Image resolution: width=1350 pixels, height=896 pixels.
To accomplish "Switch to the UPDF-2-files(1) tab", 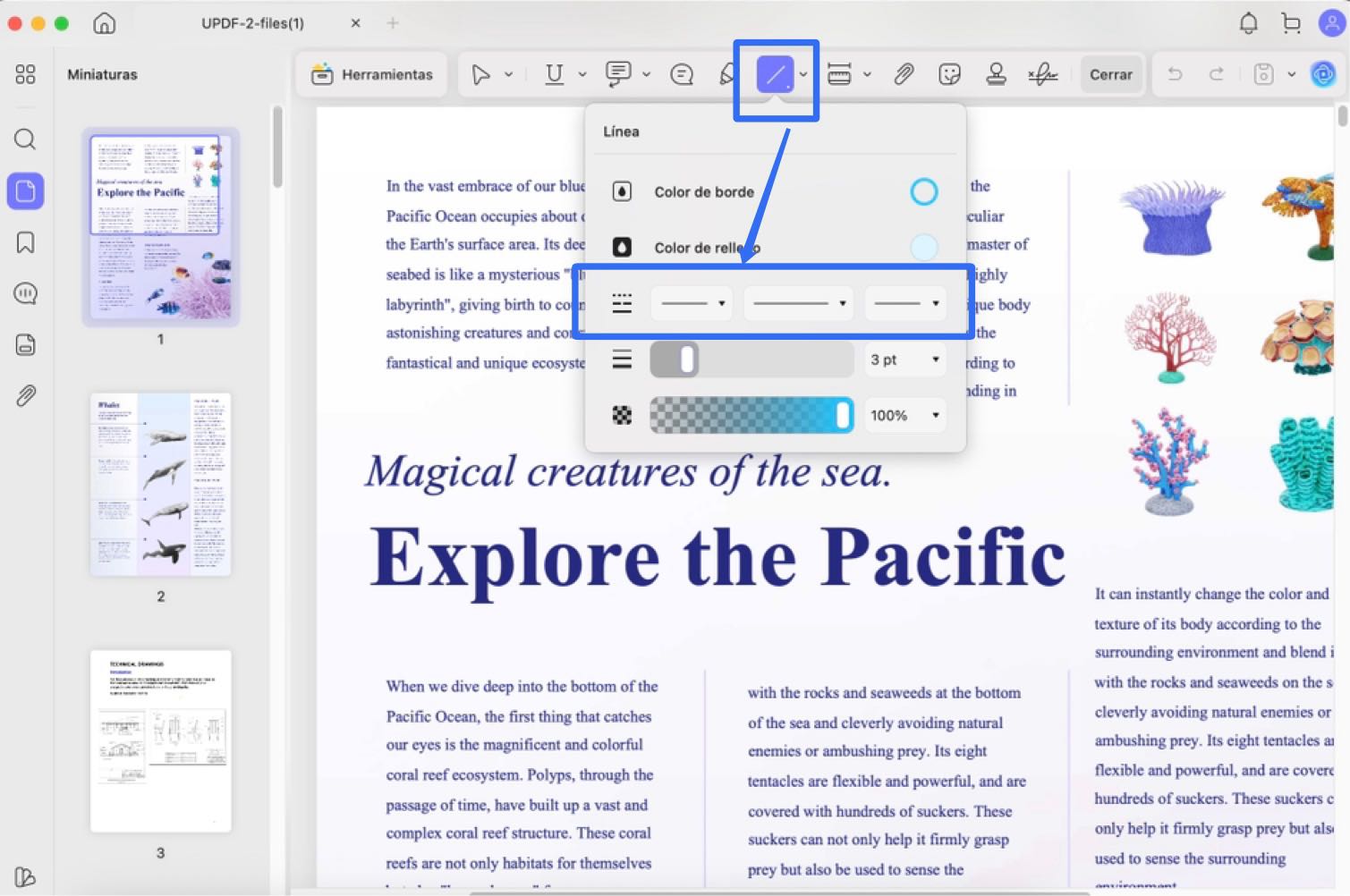I will [x=252, y=23].
